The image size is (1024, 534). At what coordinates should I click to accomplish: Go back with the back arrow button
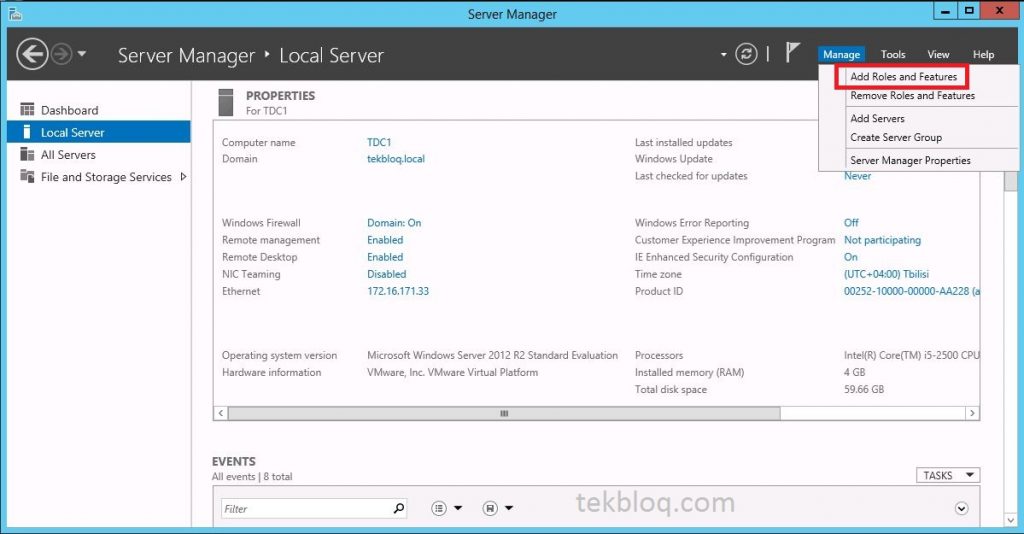coord(32,54)
